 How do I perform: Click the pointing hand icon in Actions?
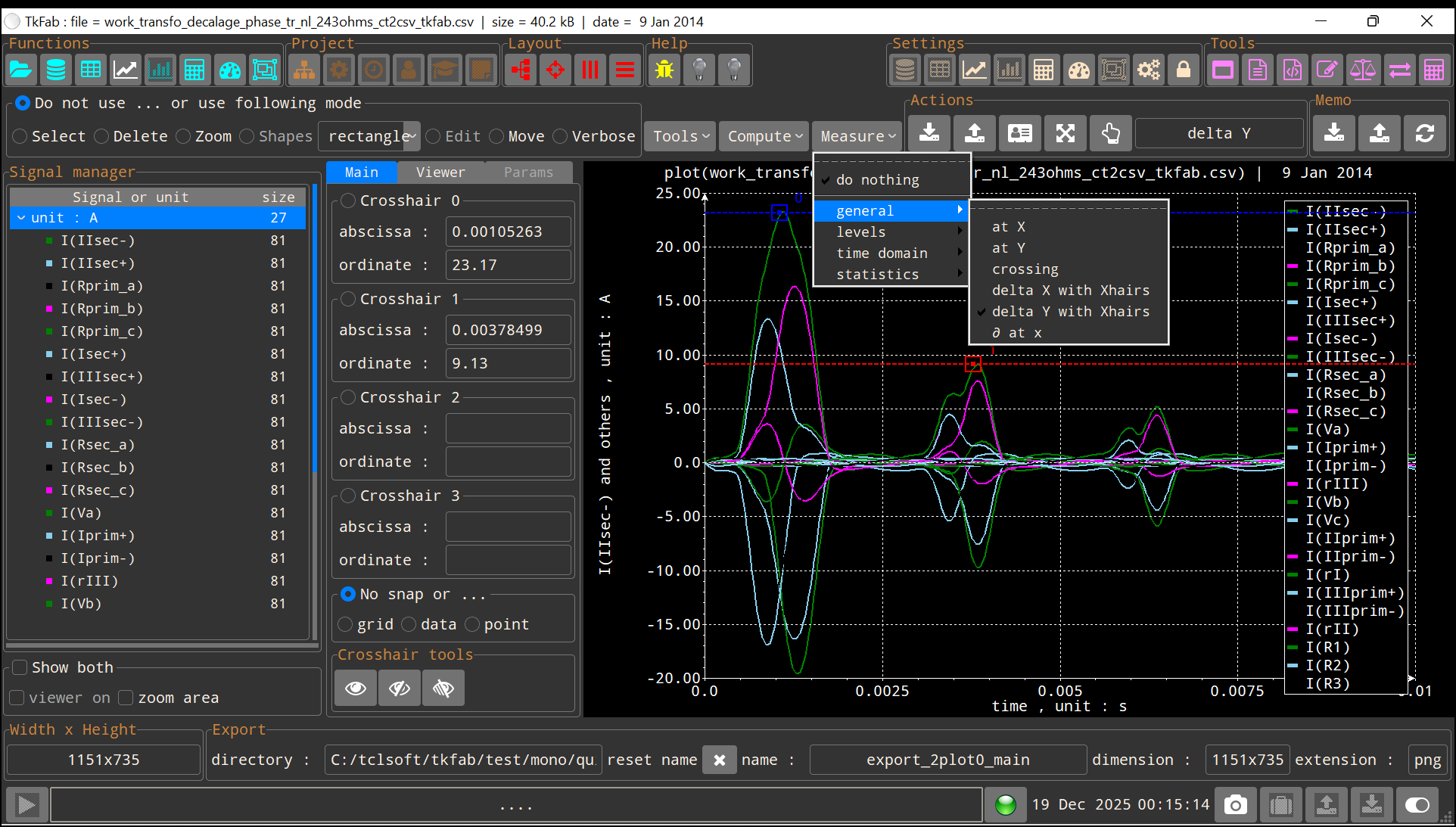tap(1110, 134)
